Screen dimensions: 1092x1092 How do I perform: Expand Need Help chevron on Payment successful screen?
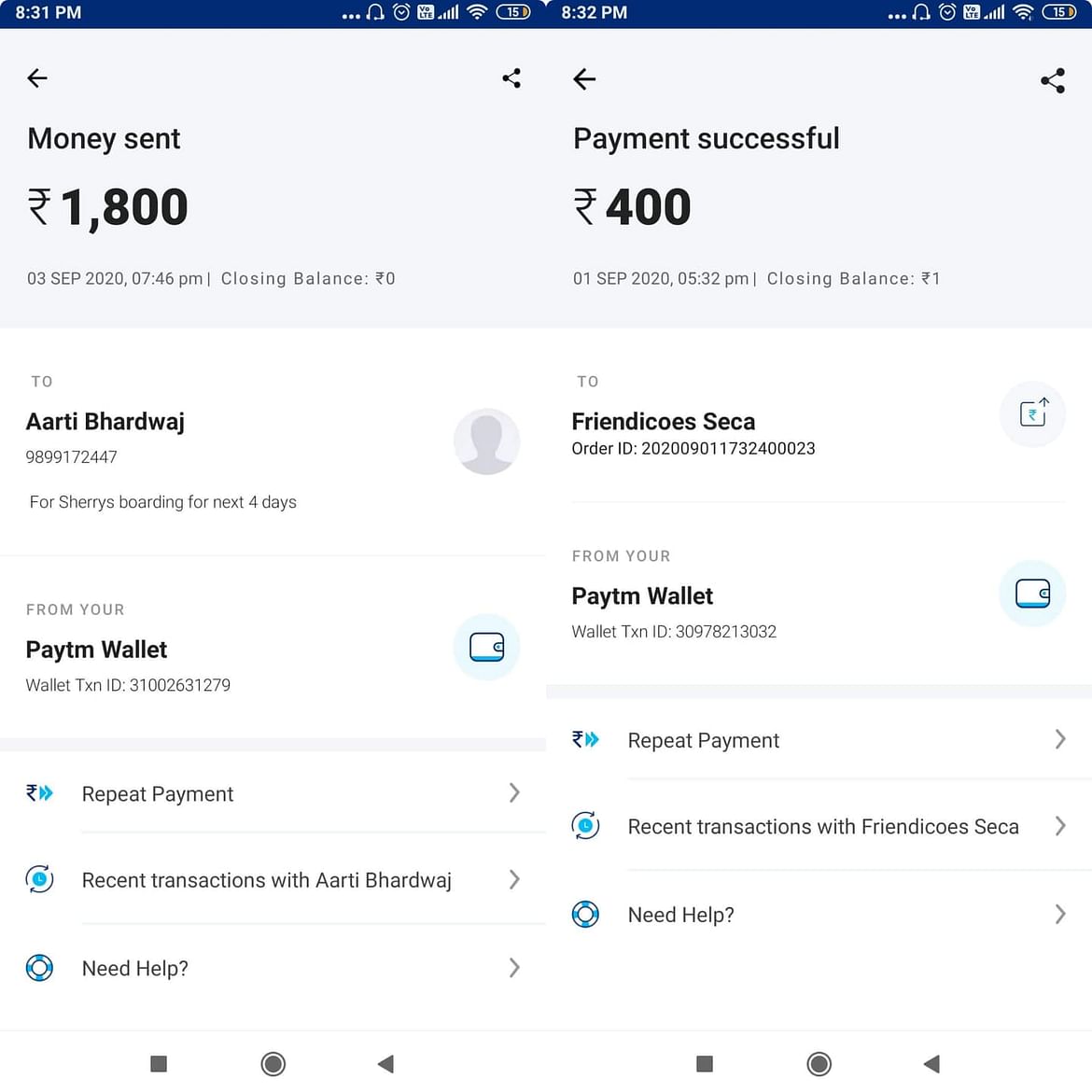coord(1060,914)
